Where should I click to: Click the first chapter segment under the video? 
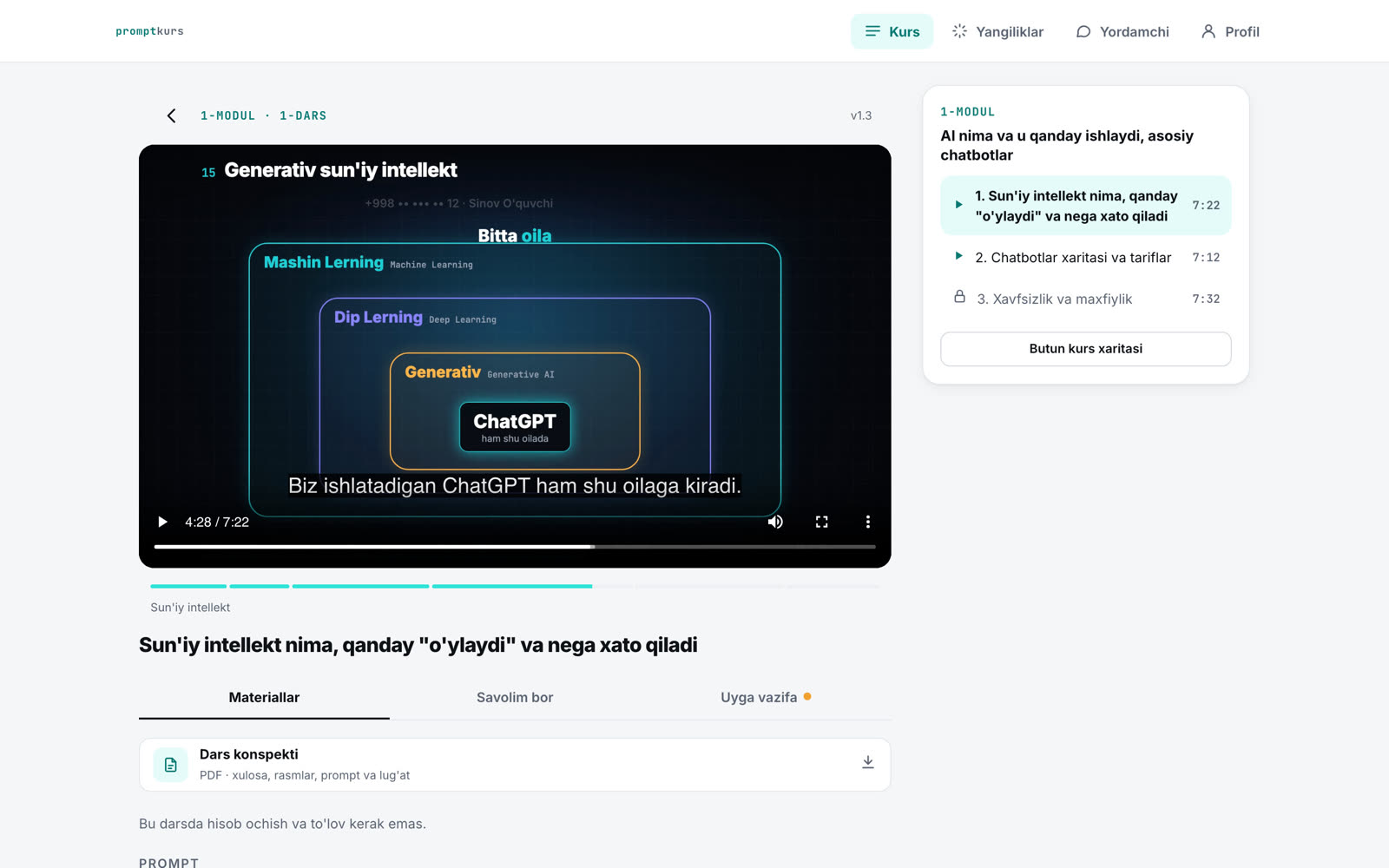point(188,587)
